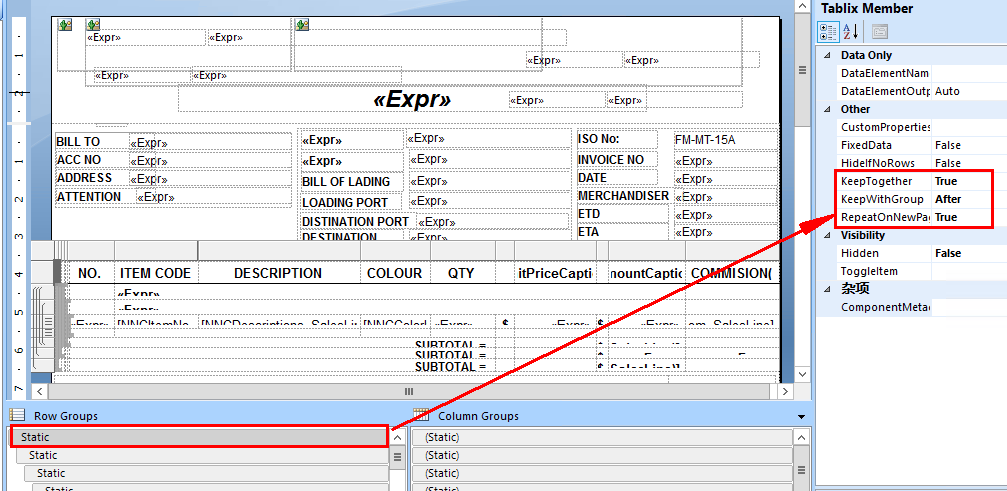The image size is (1007, 491).
Task: Click the row handle left of NO. header row
Action: coord(57,273)
